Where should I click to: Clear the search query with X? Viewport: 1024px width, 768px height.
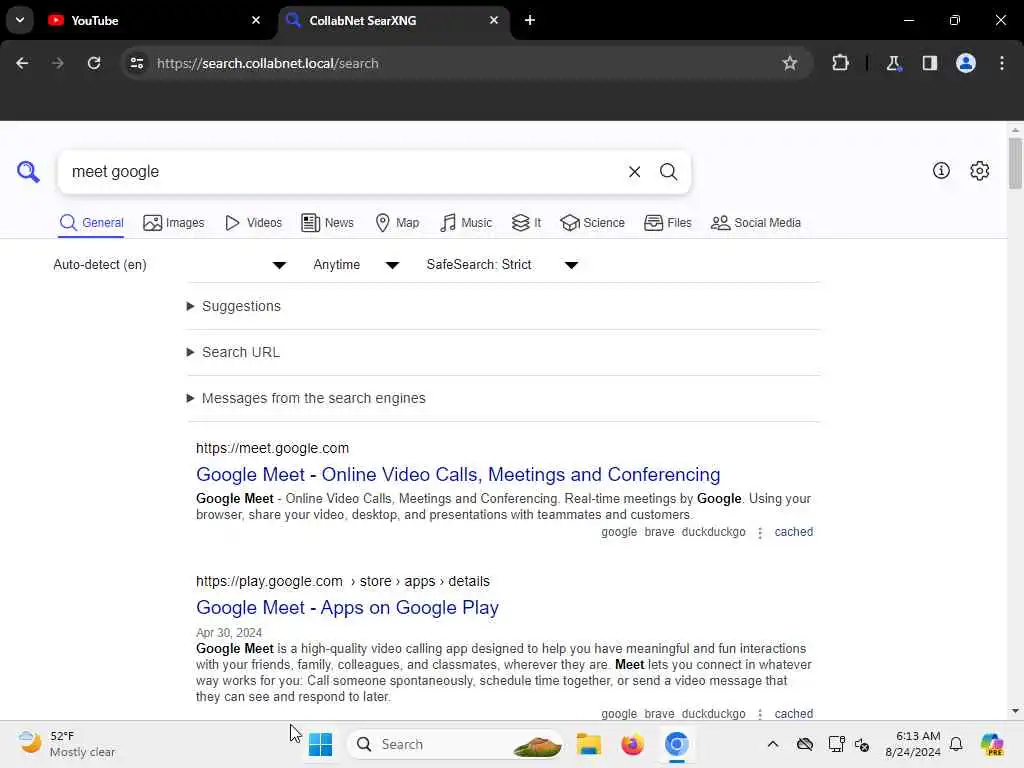pos(634,172)
